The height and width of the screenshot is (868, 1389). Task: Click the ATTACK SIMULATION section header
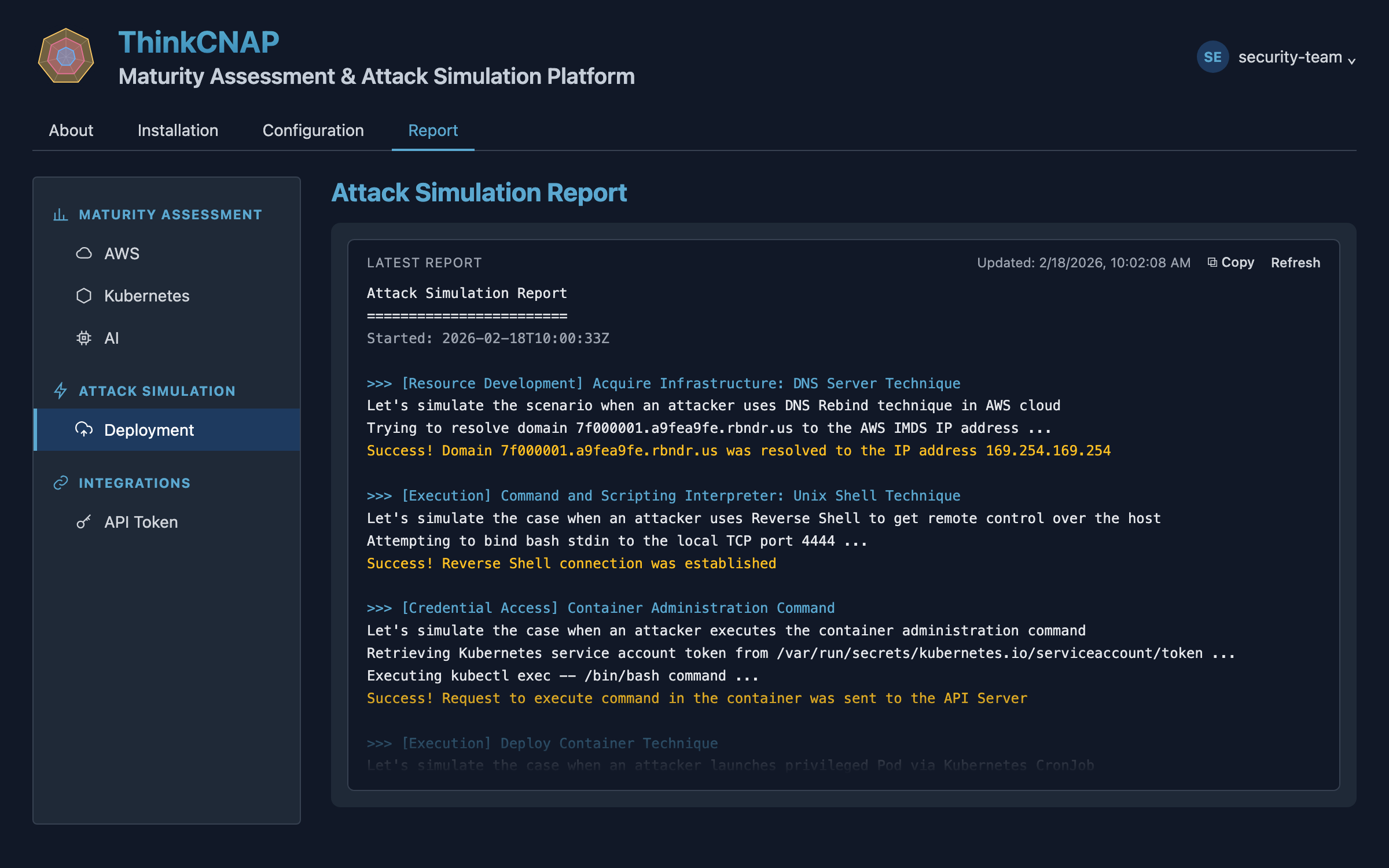tap(157, 391)
